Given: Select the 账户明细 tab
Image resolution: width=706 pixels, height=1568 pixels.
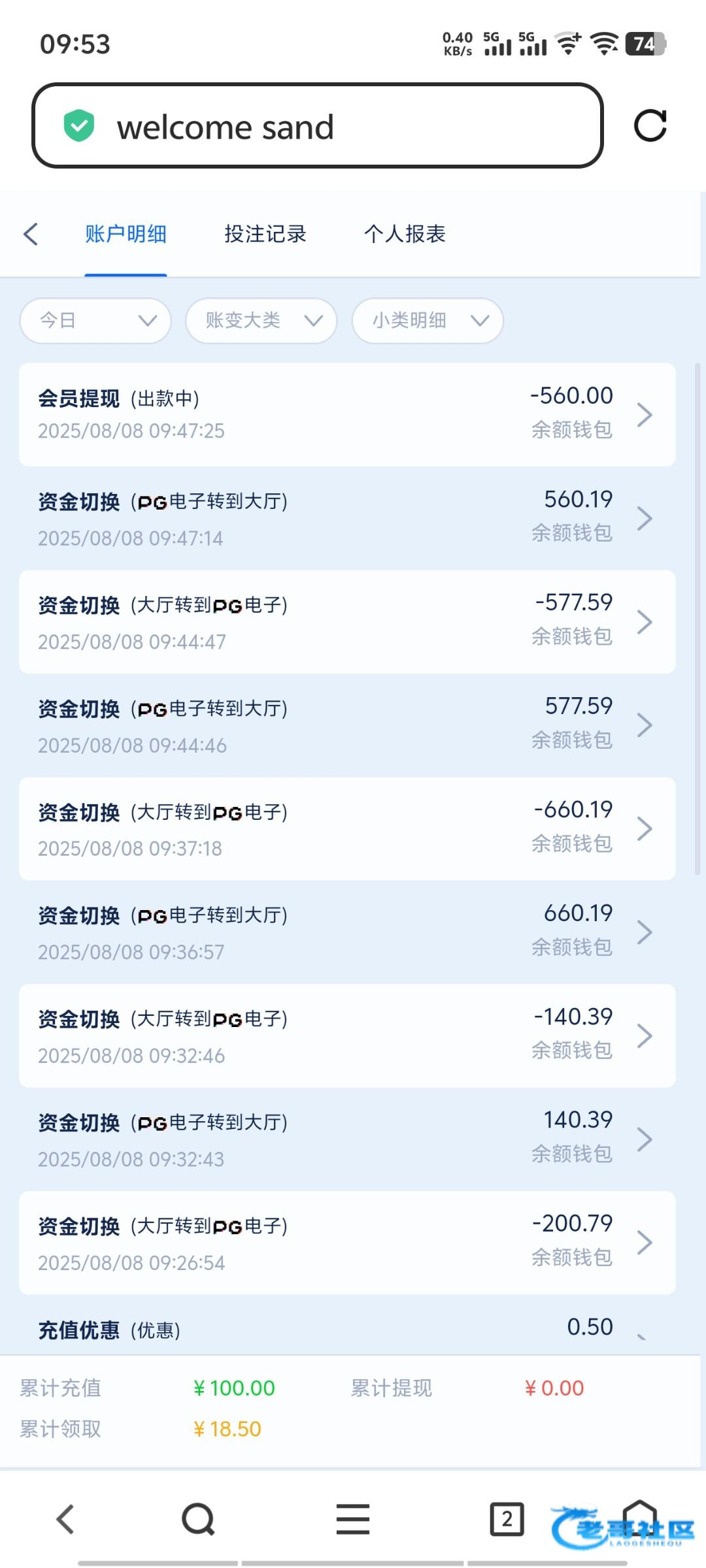Looking at the screenshot, I should click(x=126, y=234).
